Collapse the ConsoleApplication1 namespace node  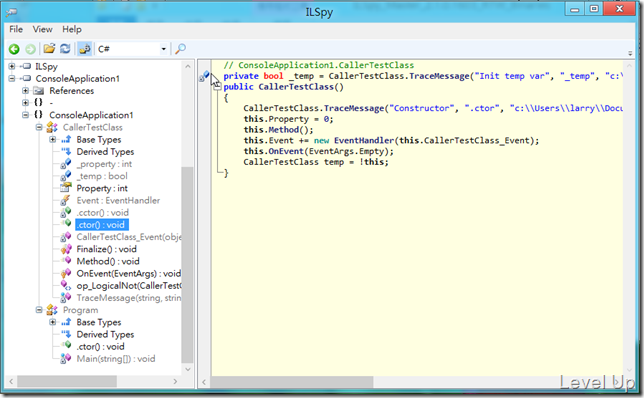point(25,115)
